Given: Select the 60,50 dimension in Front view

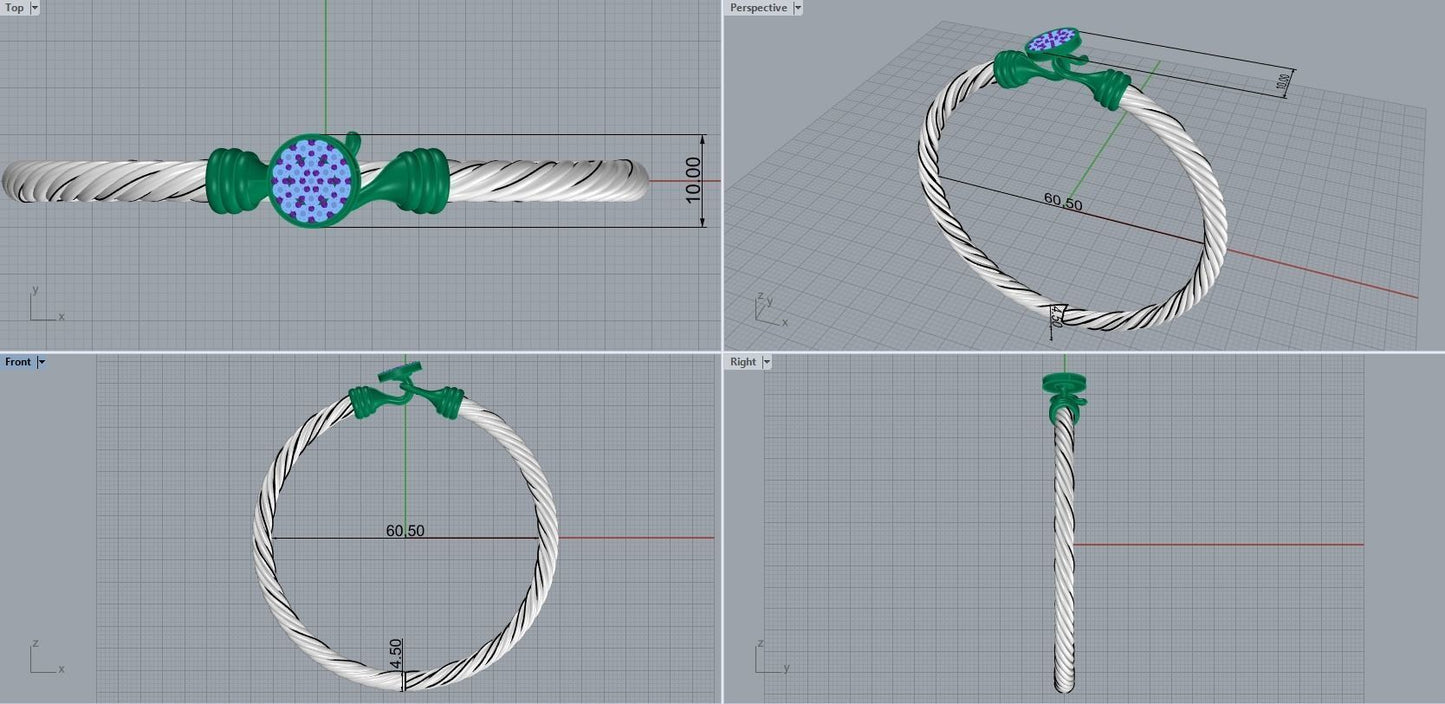Looking at the screenshot, I should pyautogui.click(x=405, y=530).
